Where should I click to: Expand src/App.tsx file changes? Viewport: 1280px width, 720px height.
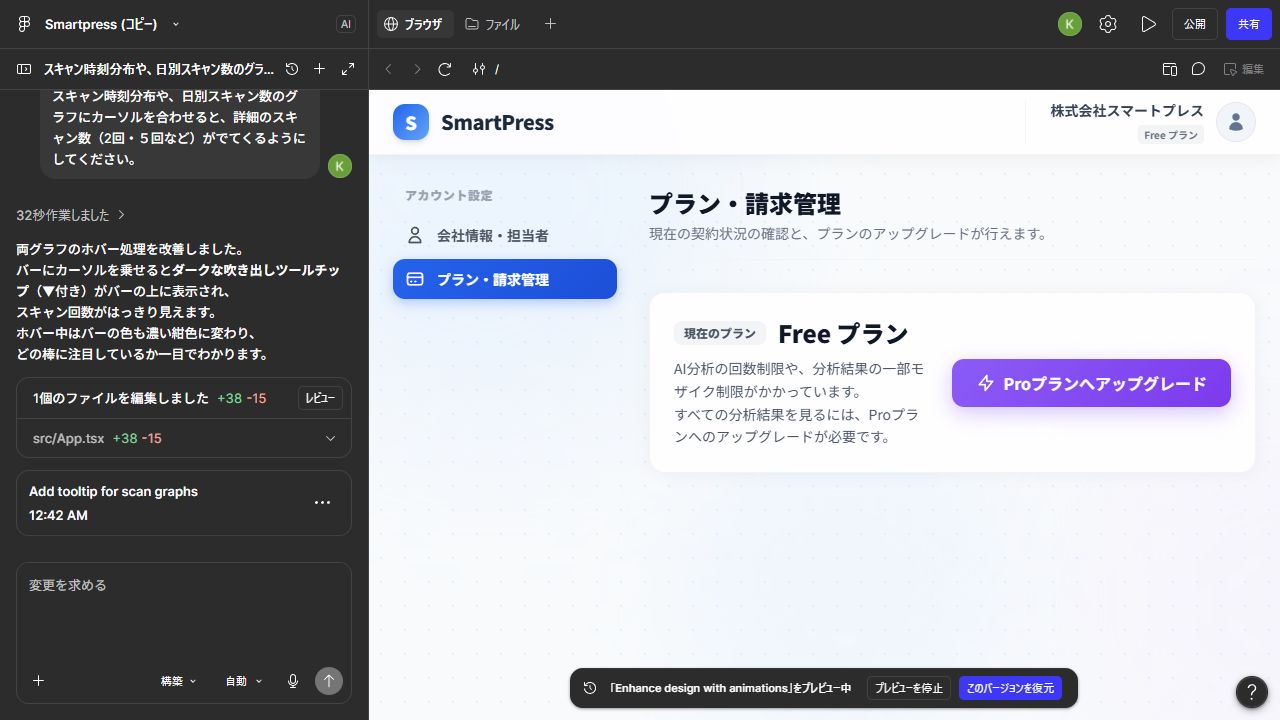[331, 438]
